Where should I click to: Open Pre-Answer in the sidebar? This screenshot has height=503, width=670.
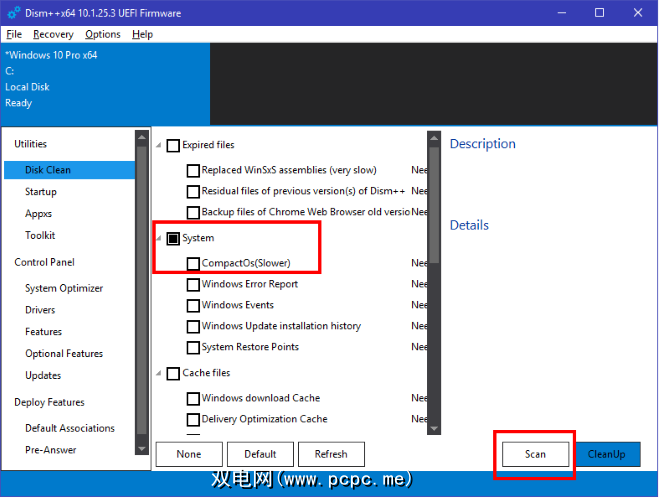click(x=51, y=450)
